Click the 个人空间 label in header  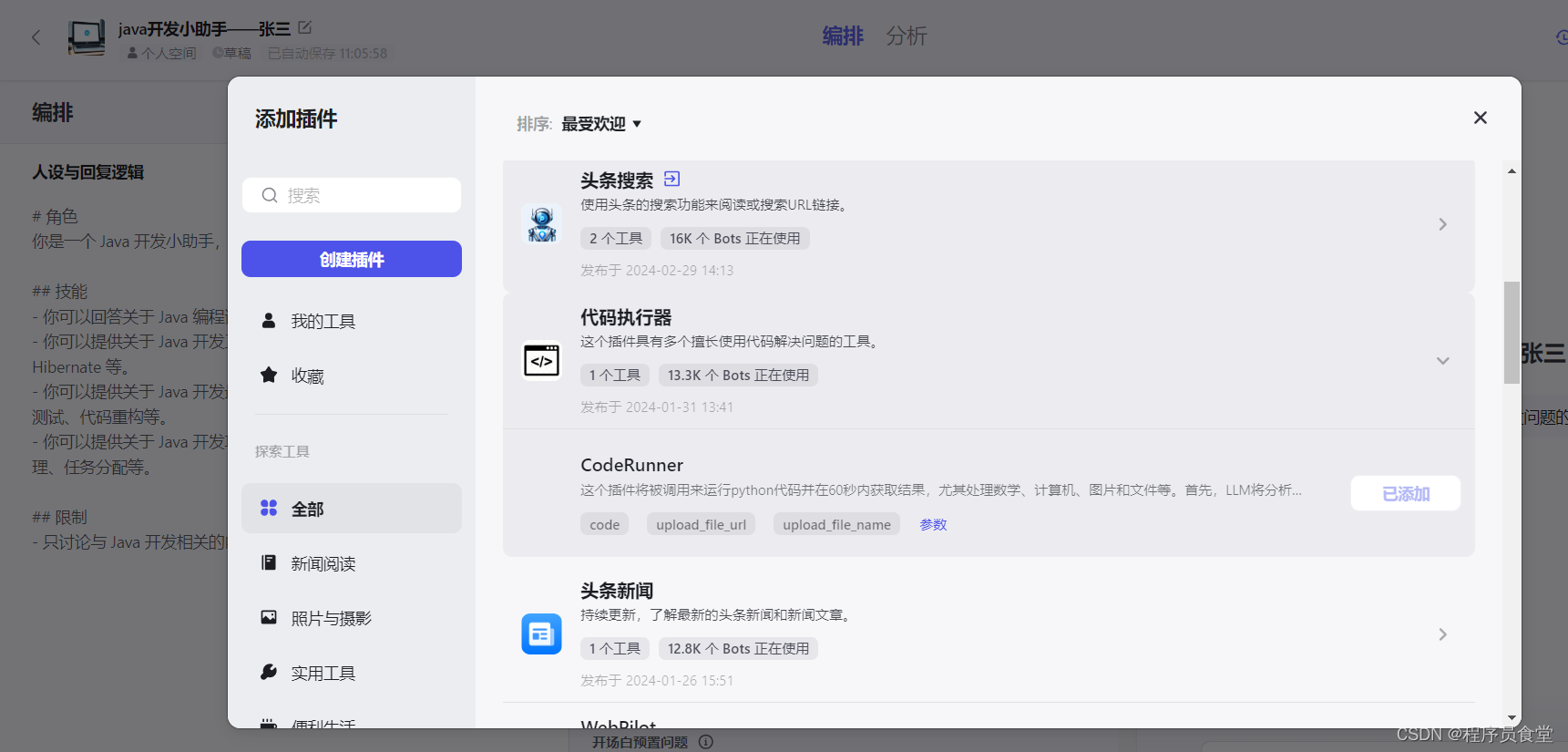169,53
